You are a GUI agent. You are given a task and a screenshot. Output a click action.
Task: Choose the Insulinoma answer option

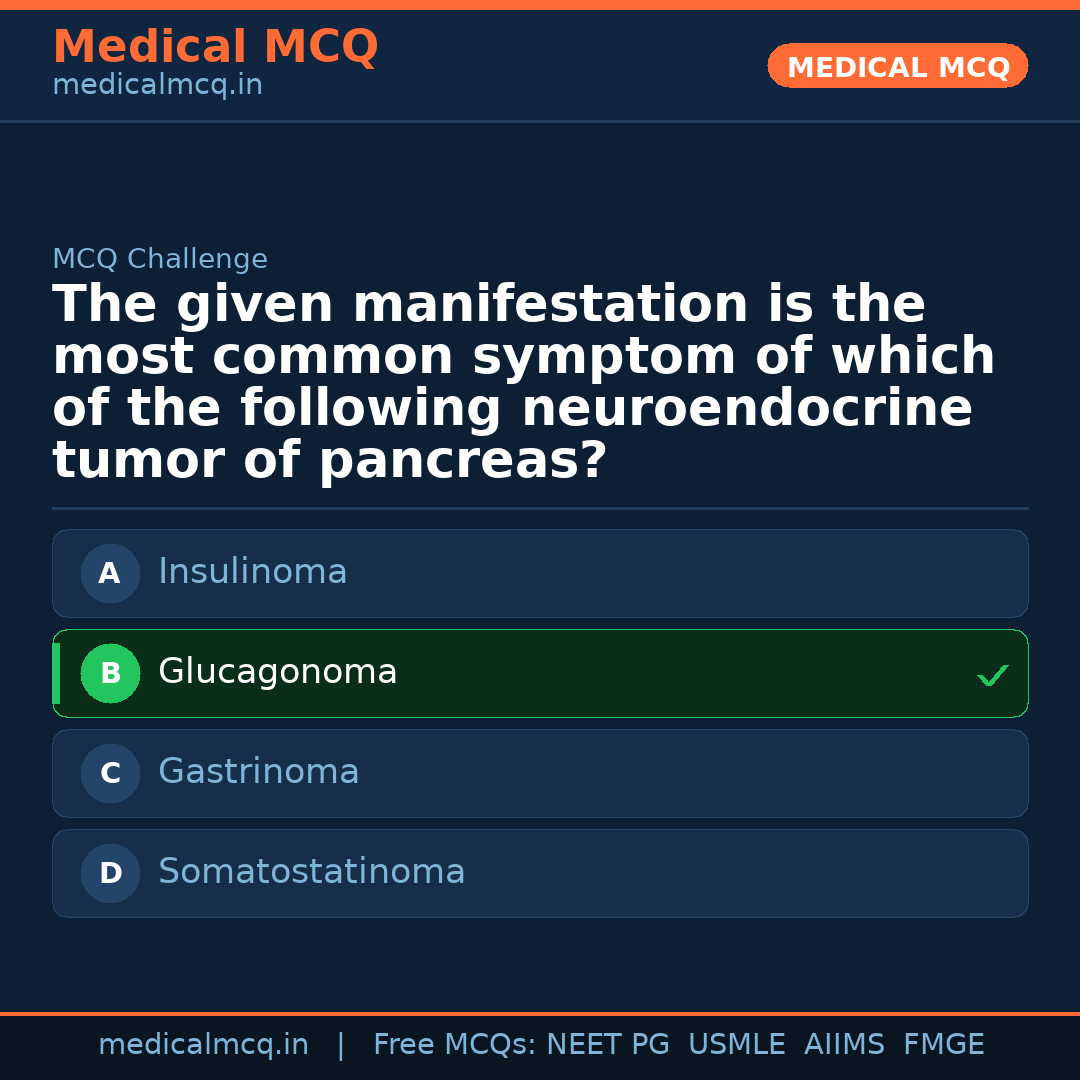540,574
